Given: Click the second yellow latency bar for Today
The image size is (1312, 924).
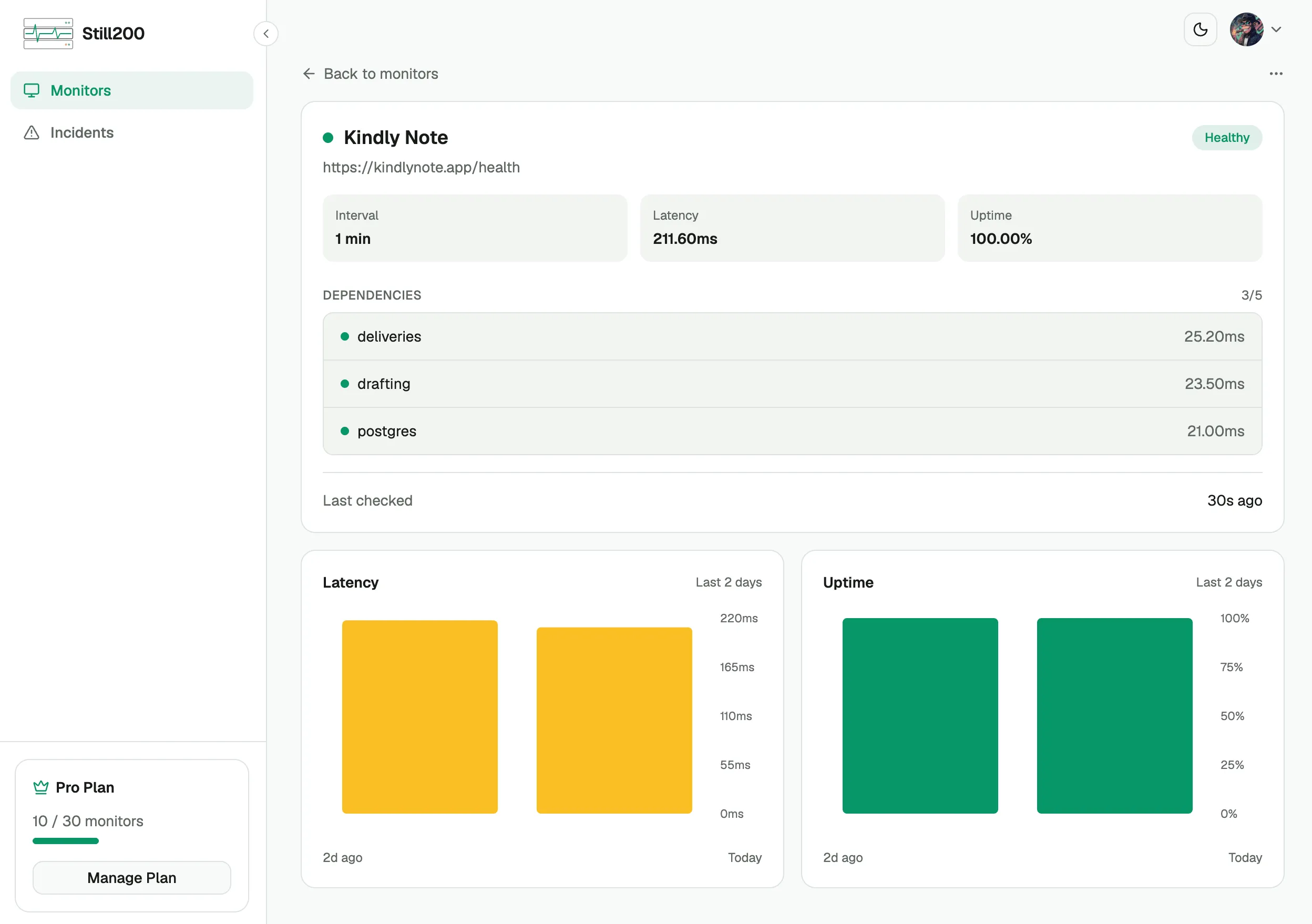Looking at the screenshot, I should pos(614,720).
